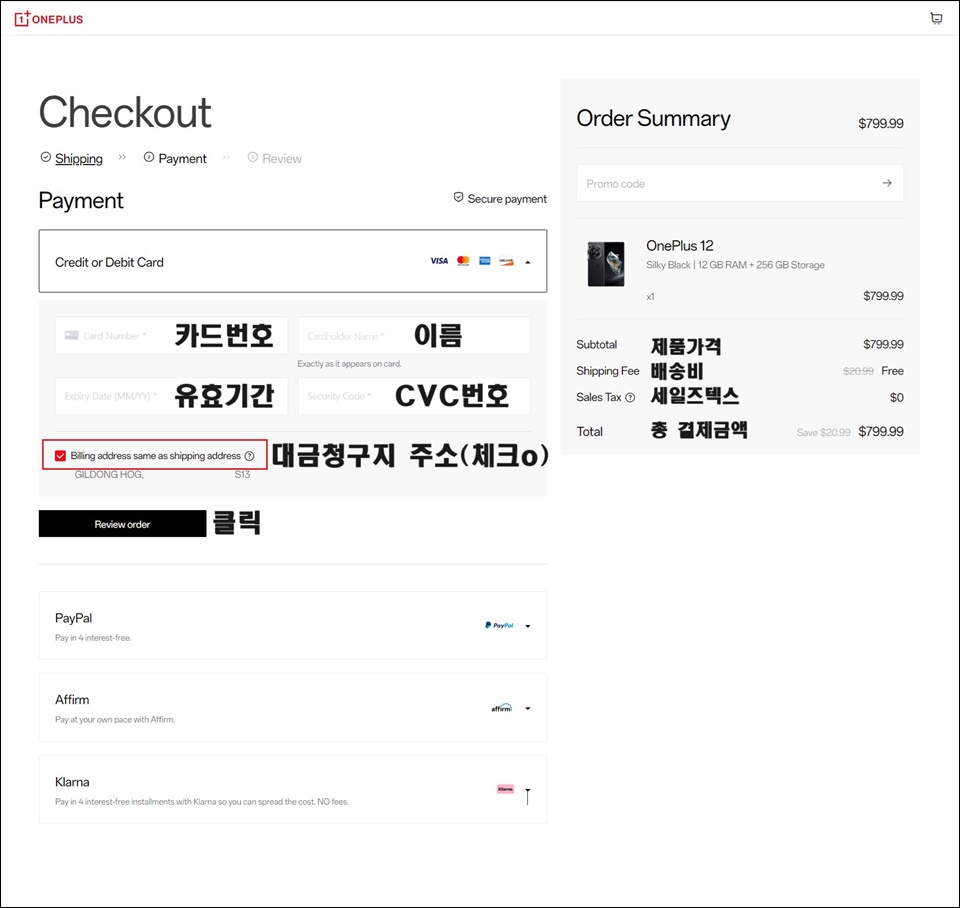Expand the PayPal payment option

coord(528,626)
